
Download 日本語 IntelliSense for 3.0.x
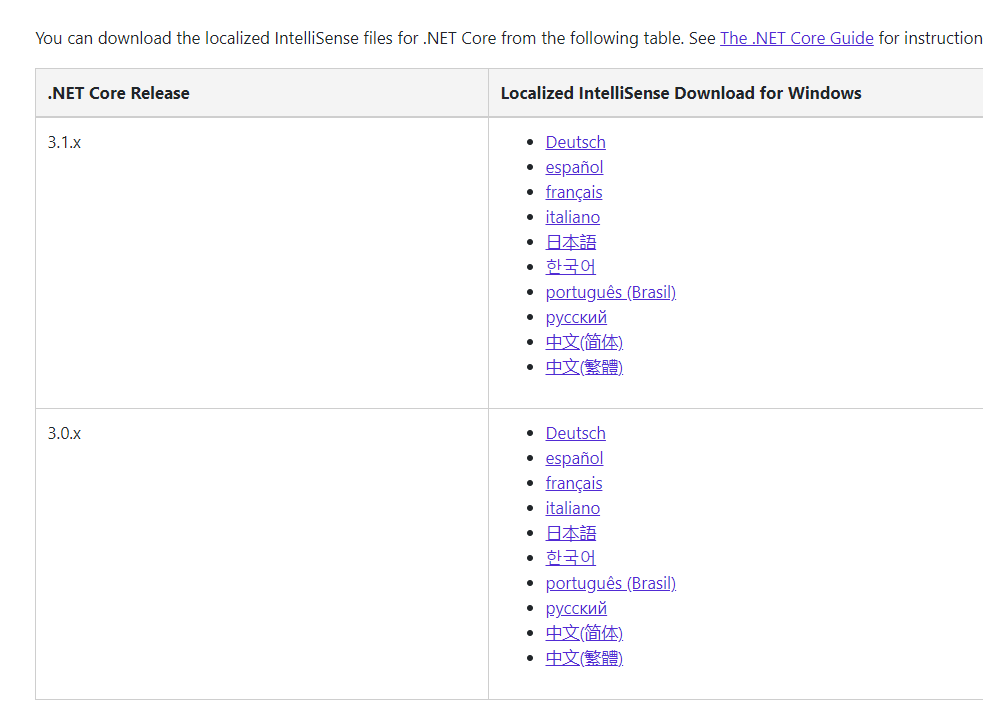click(570, 533)
